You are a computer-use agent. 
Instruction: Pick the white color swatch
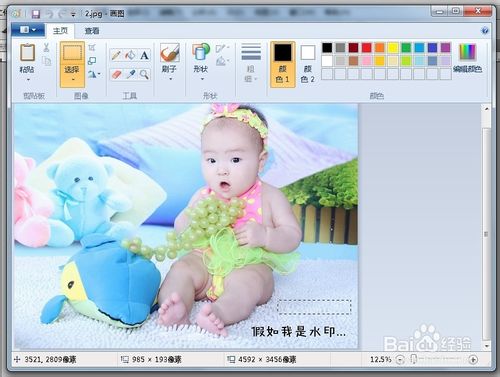[x=327, y=61]
